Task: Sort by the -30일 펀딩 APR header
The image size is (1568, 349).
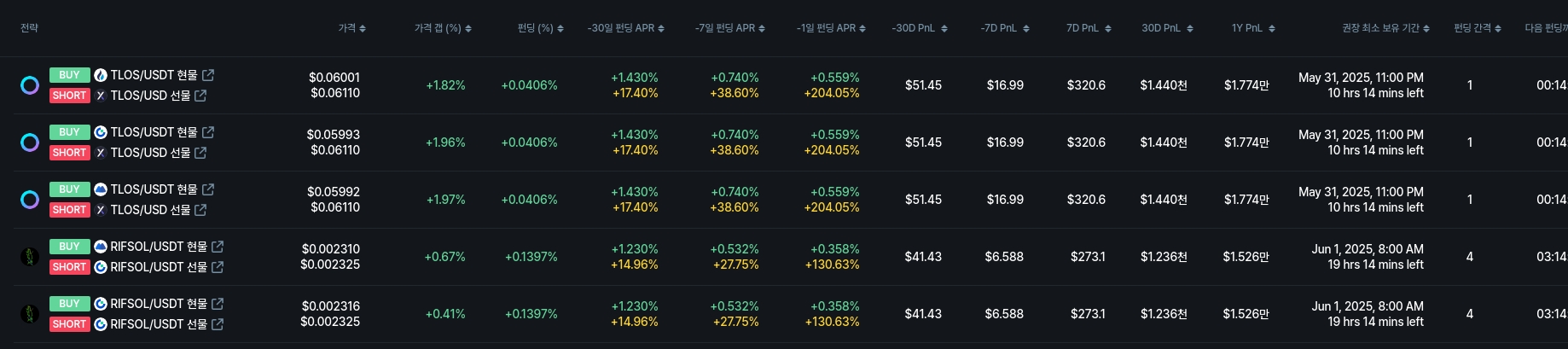Action: click(x=621, y=28)
